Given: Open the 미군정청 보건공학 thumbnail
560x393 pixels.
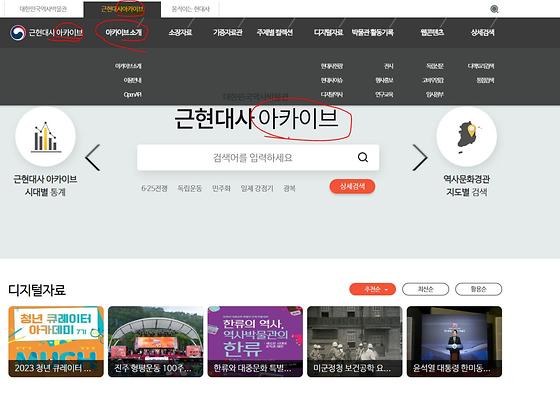Looking at the screenshot, I should pyautogui.click(x=355, y=342).
